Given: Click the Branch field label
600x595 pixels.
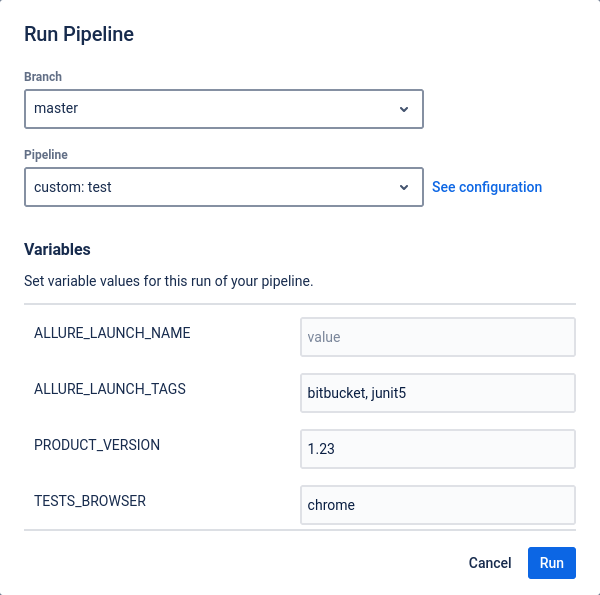Looking at the screenshot, I should (43, 76).
